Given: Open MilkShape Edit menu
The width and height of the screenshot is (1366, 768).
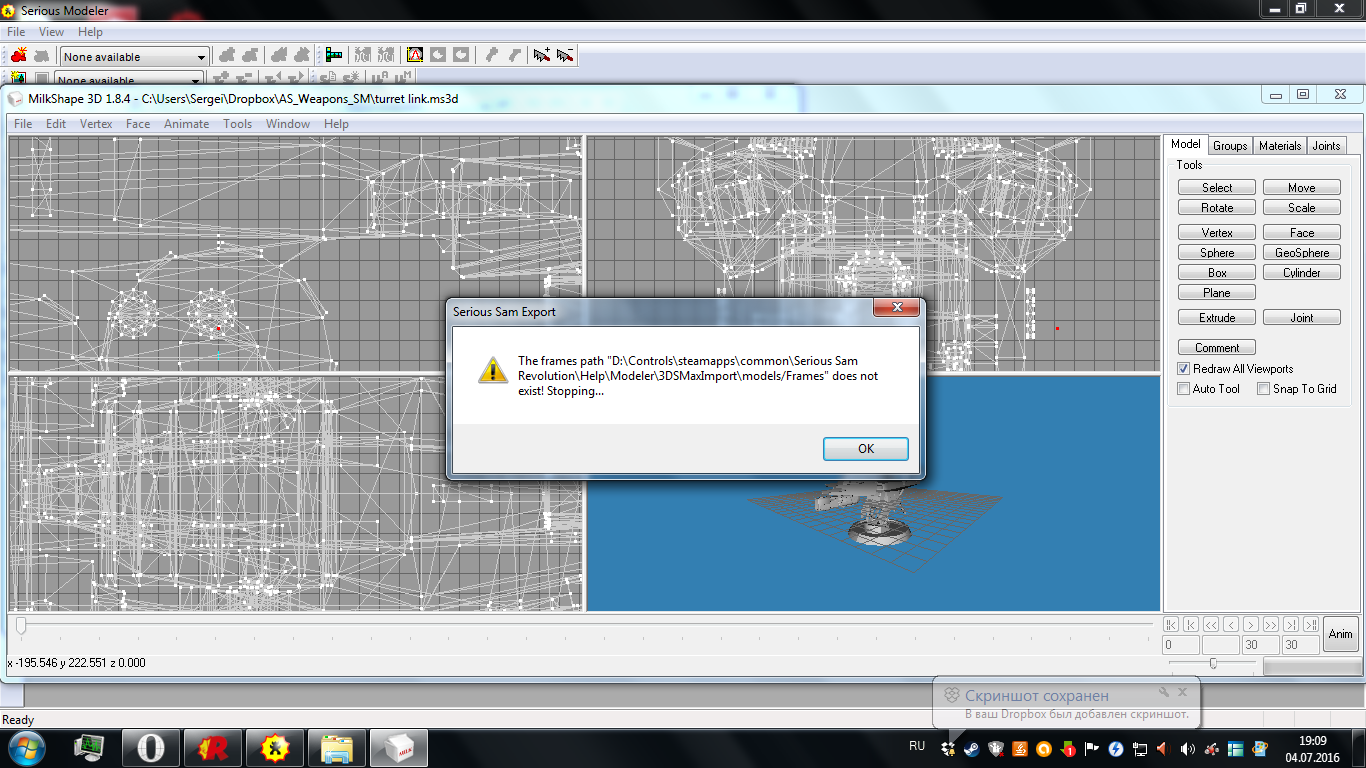Looking at the screenshot, I should (x=56, y=124).
